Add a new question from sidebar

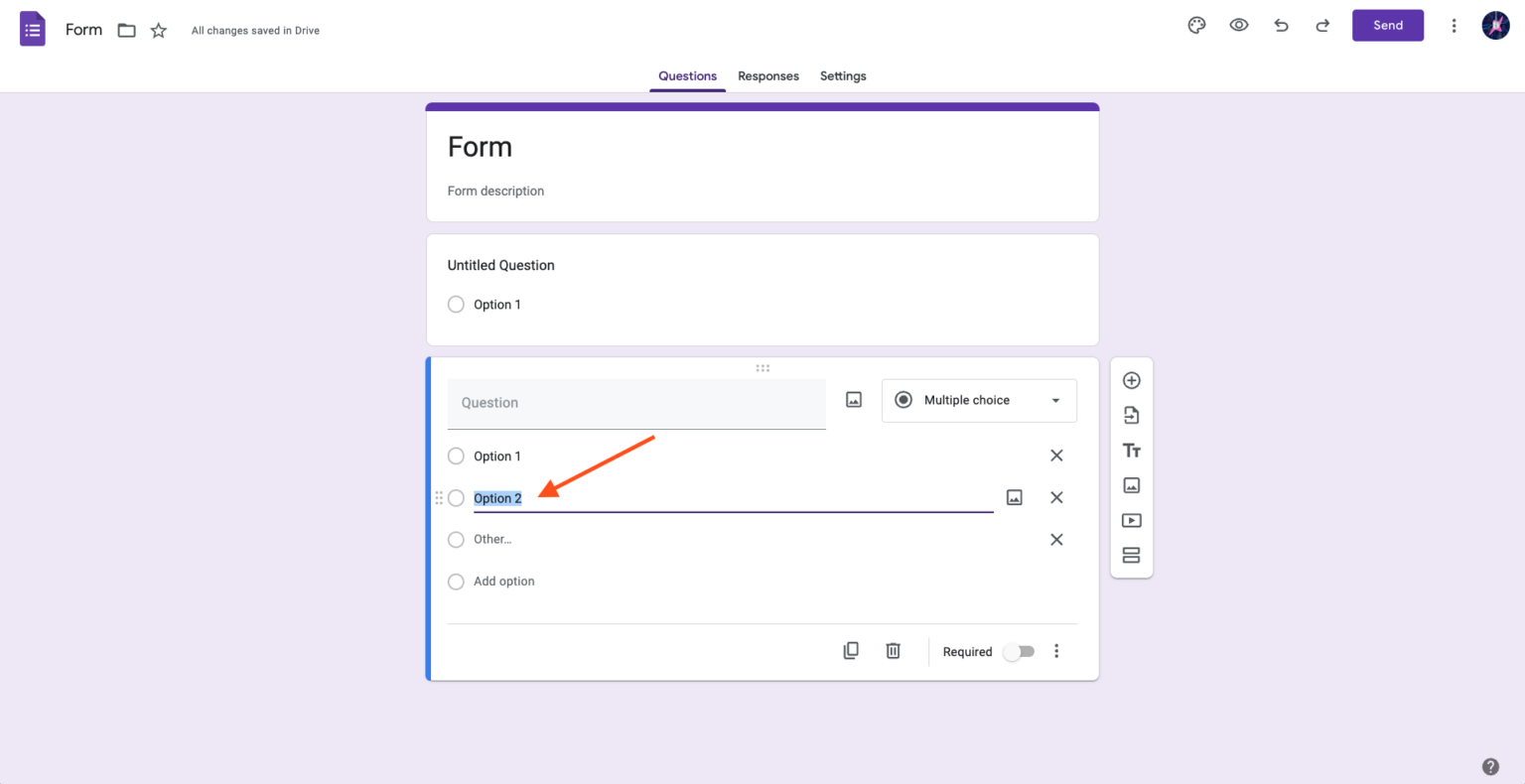coord(1131,381)
